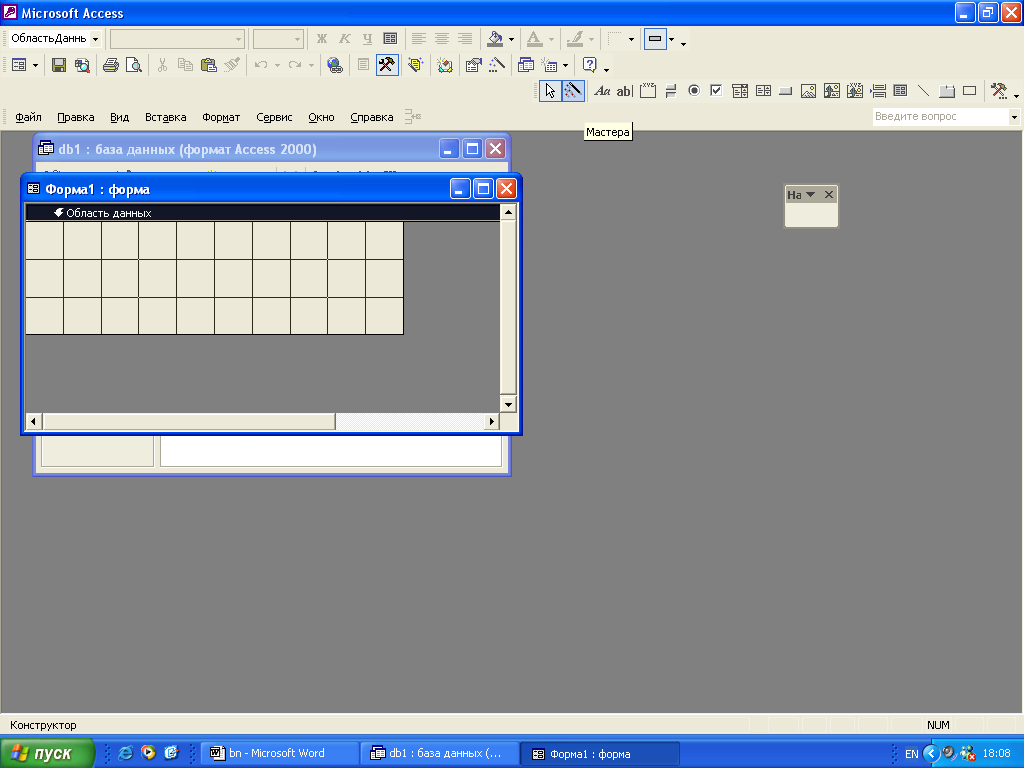Open the Properties sheet icon
Viewport: 1024px width, 768px height.
(x=473, y=65)
